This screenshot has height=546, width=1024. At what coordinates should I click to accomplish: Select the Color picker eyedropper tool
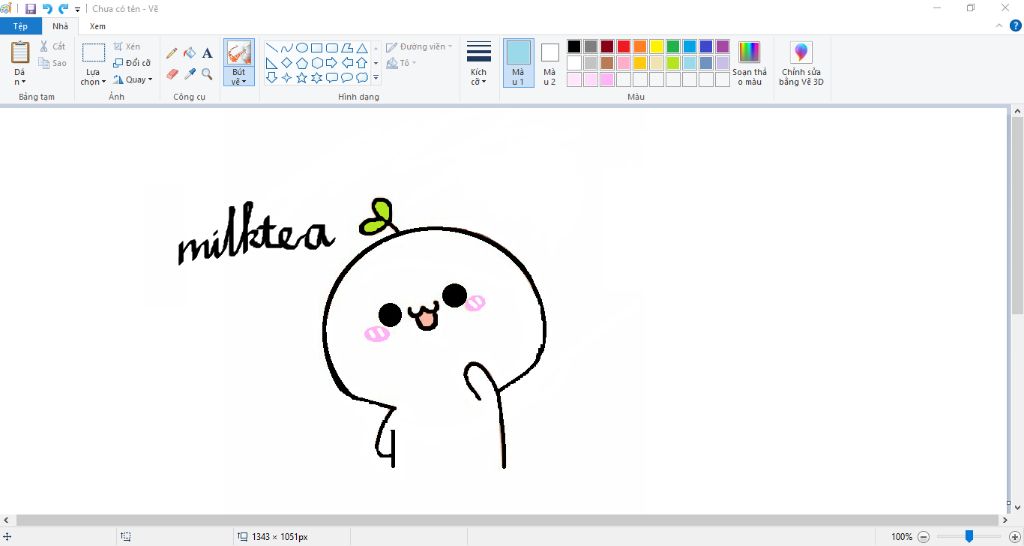[189, 74]
